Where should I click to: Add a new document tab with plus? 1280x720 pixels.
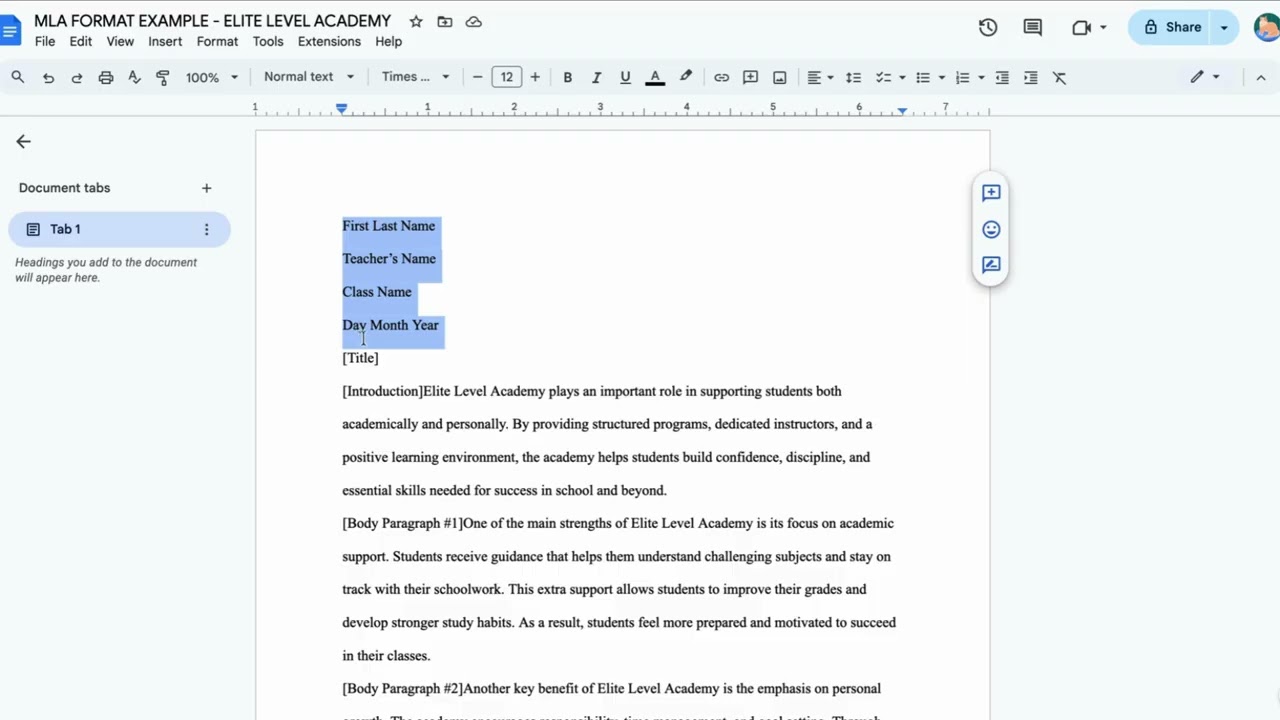pos(206,188)
